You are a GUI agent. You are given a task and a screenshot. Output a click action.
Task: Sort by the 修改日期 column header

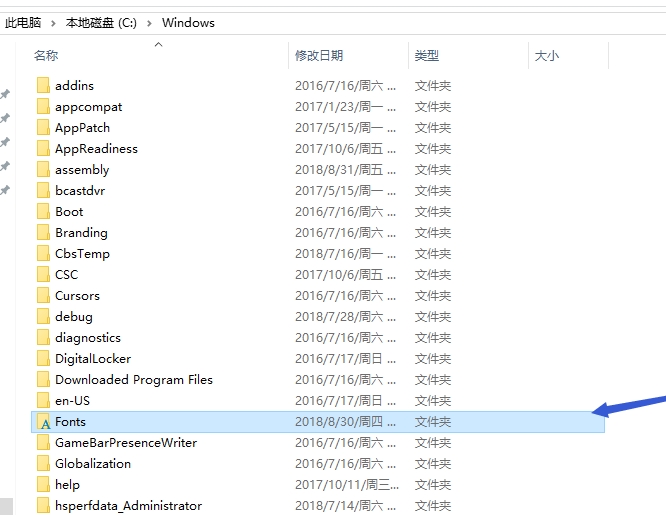(319, 55)
